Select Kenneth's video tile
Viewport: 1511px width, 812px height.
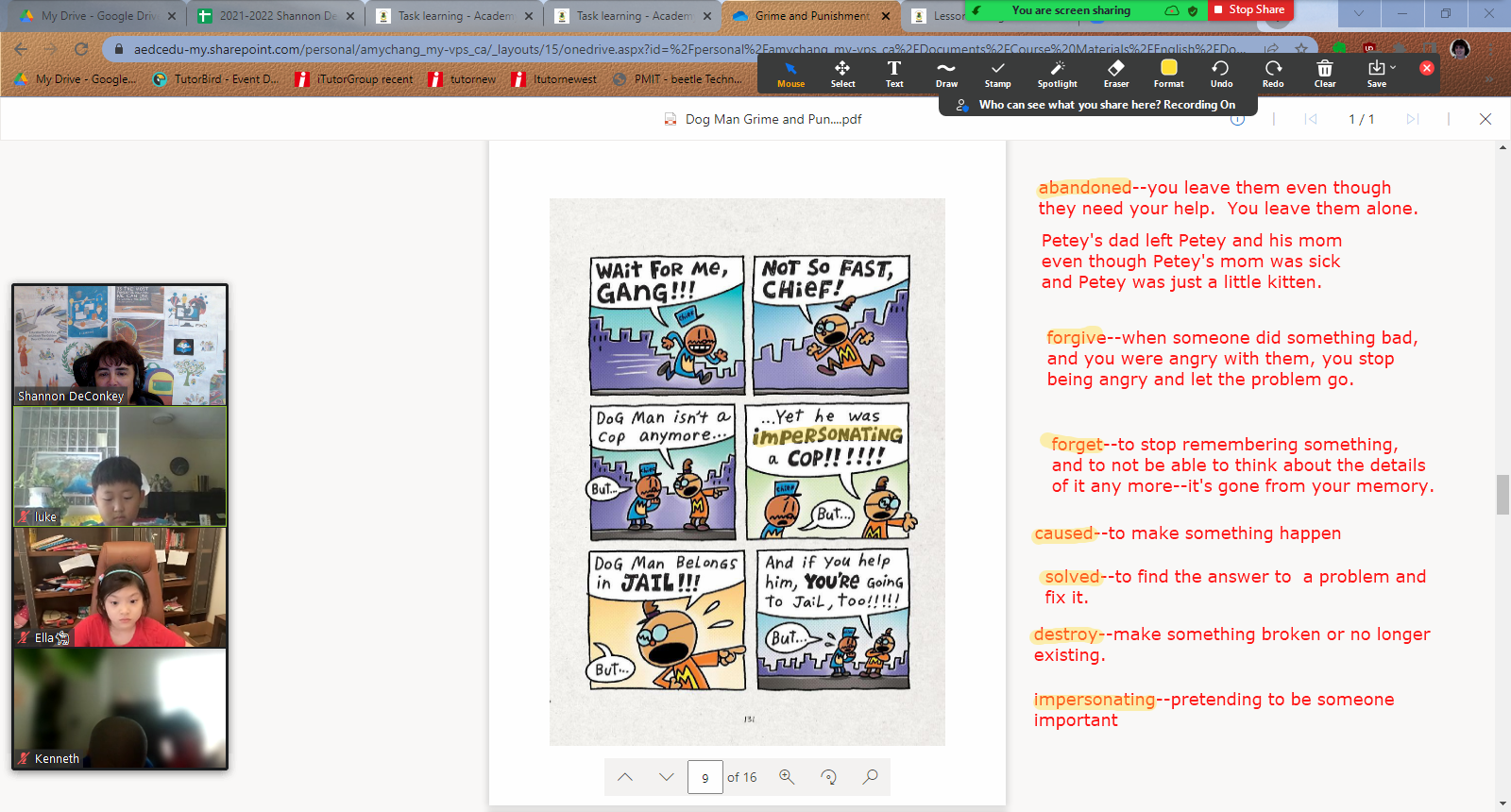[120, 708]
